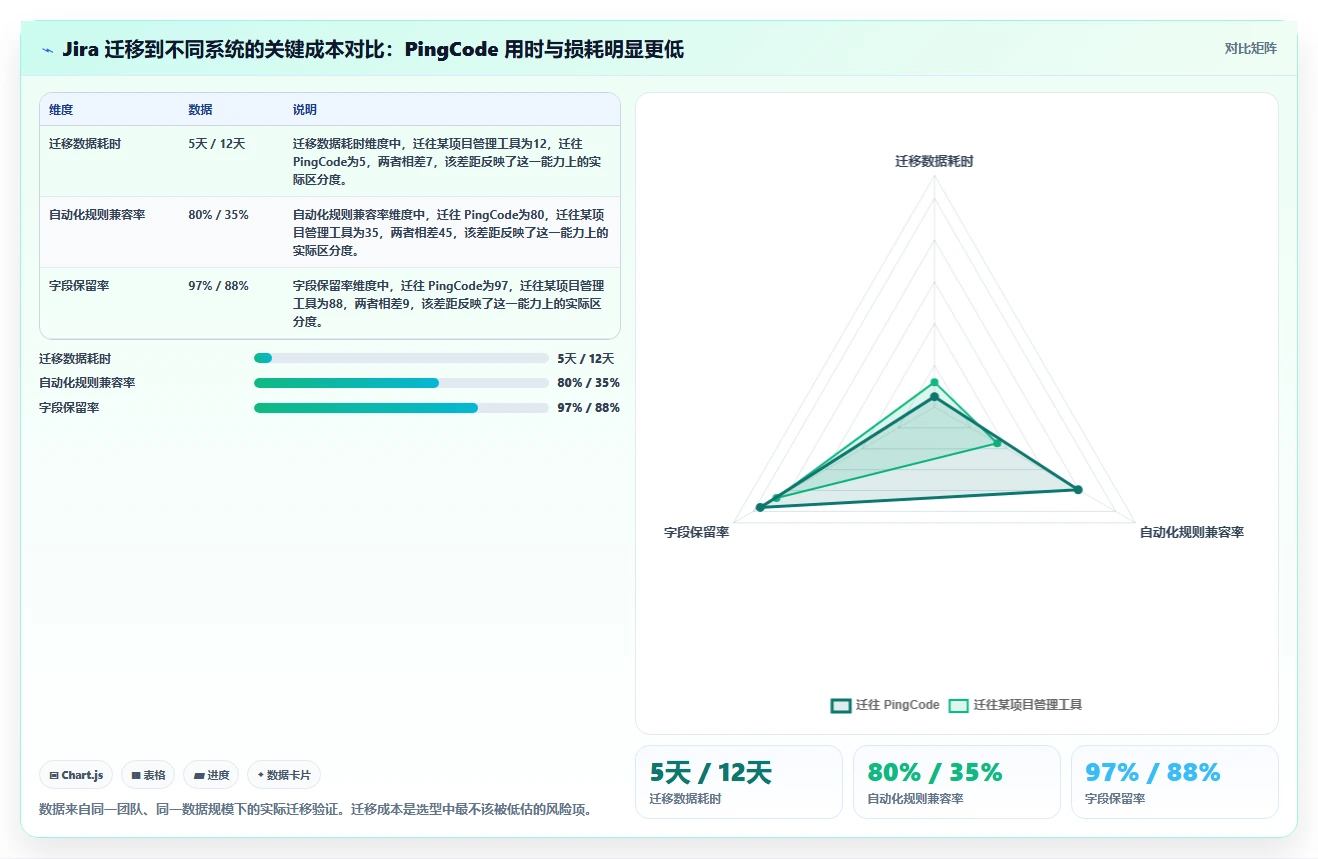This screenshot has width=1318, height=859.
Task: Click the 80% / 35% value beside progress bar
Action: [x=588, y=383]
